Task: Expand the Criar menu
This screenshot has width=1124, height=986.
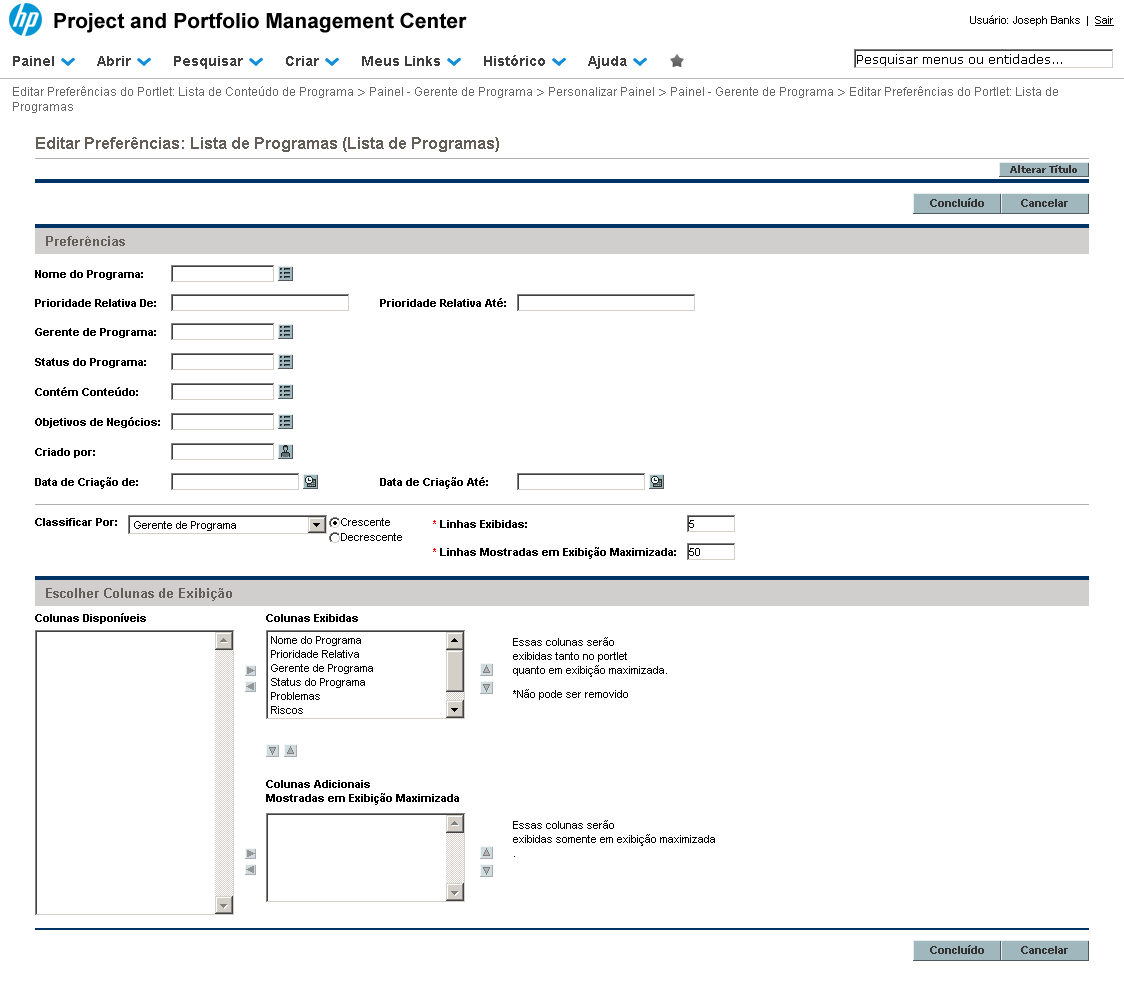Action: point(311,61)
